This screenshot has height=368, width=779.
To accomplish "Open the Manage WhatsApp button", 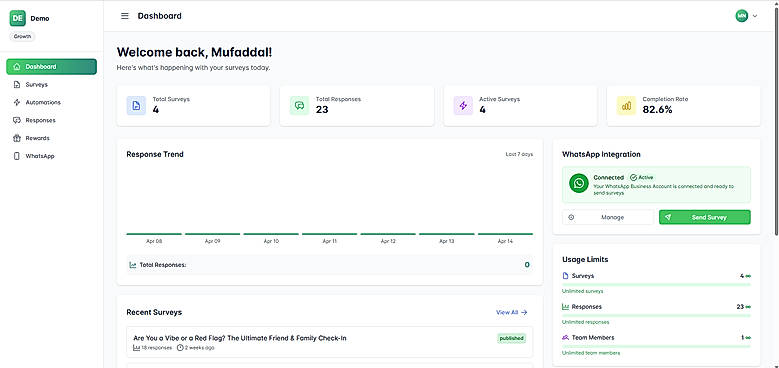I will click(608, 217).
